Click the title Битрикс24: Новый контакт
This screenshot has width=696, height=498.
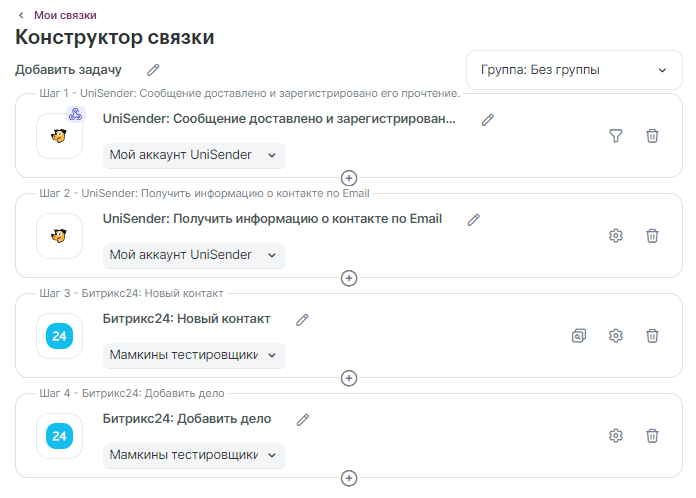[x=186, y=319]
